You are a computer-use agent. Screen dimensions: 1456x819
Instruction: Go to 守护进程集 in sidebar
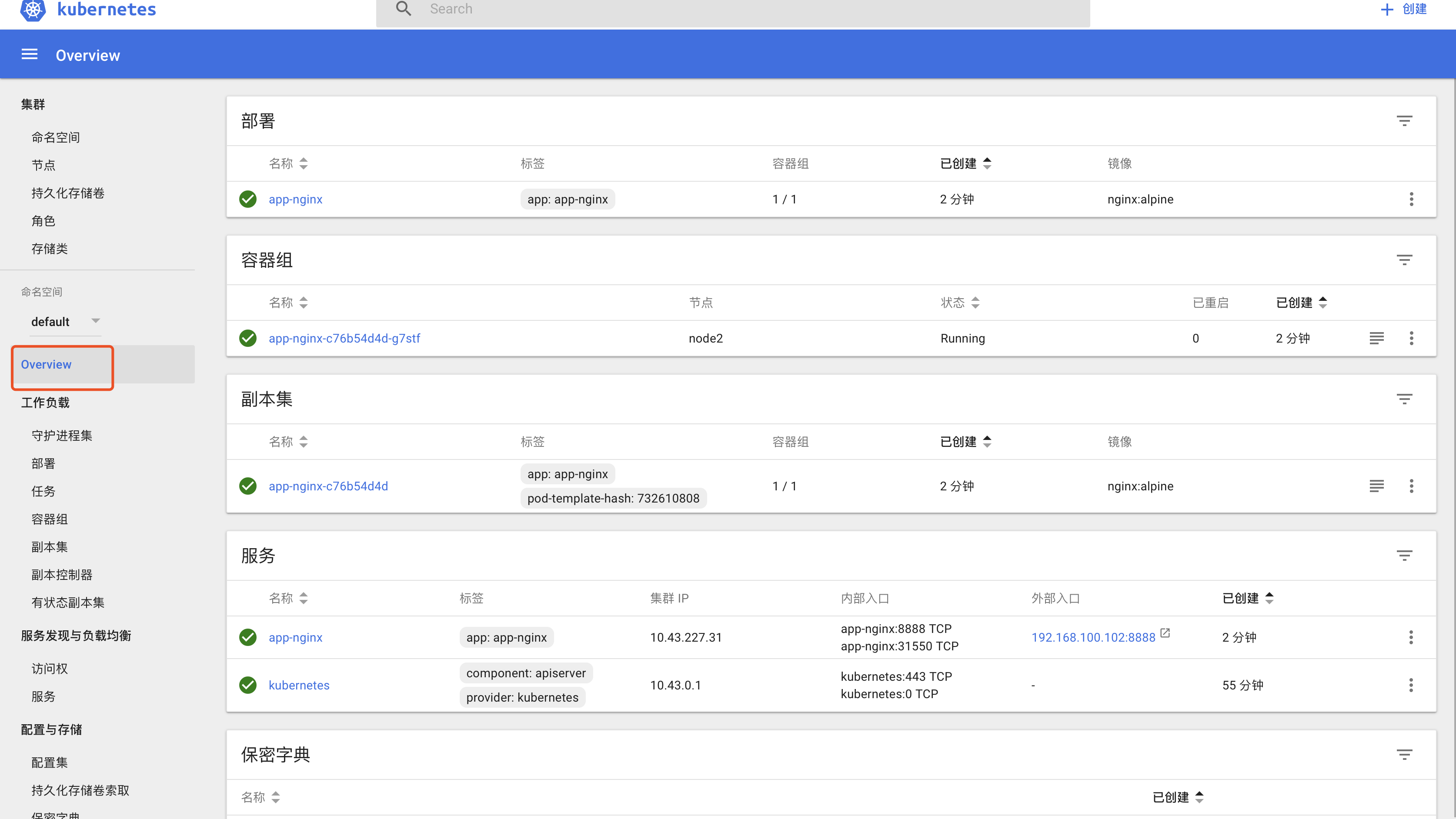pyautogui.click(x=62, y=436)
